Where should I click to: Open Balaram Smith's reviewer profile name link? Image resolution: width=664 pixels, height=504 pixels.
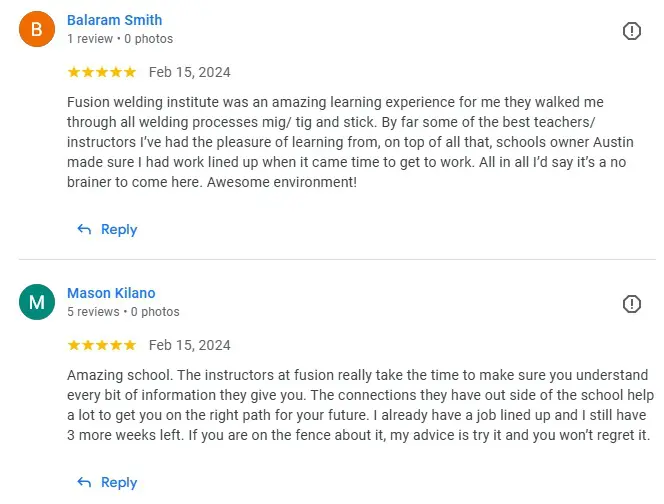click(114, 20)
